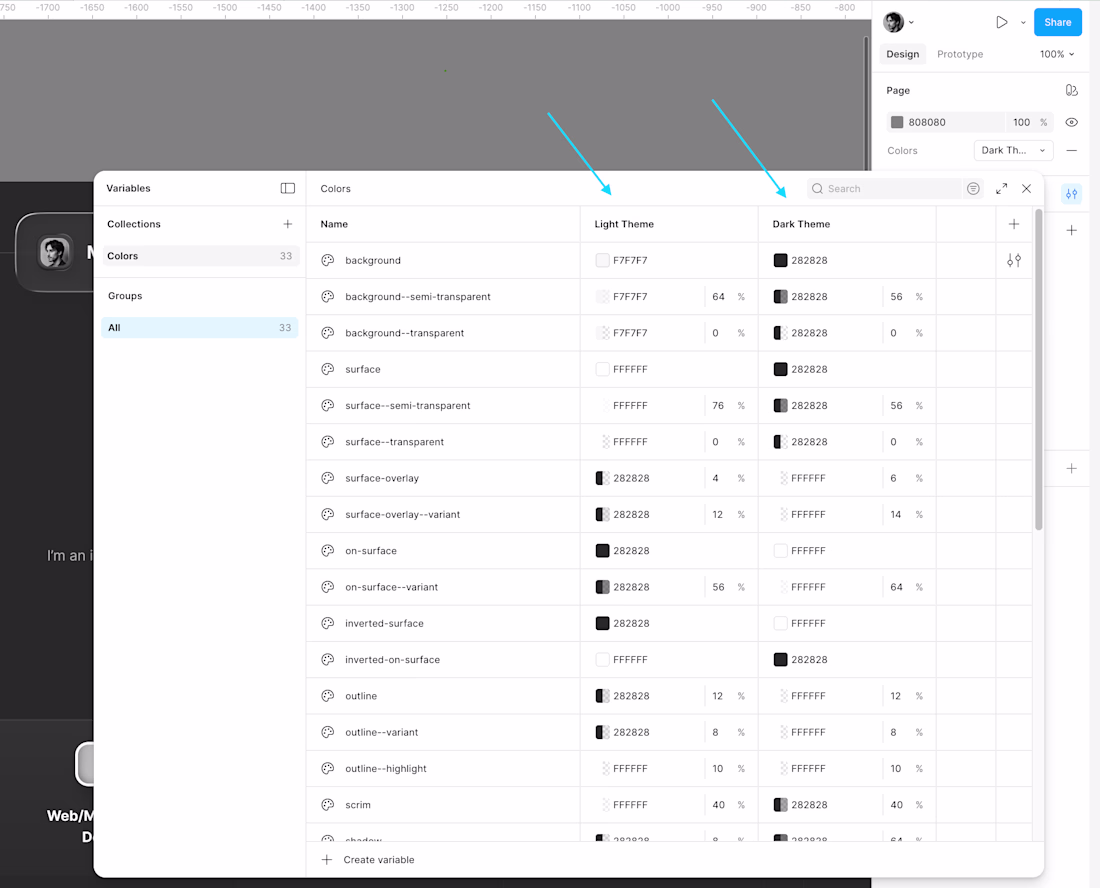Click Light Theme opacity 64 of background--semi-transparent
Viewport: 1100px width, 888px height.
(718, 297)
